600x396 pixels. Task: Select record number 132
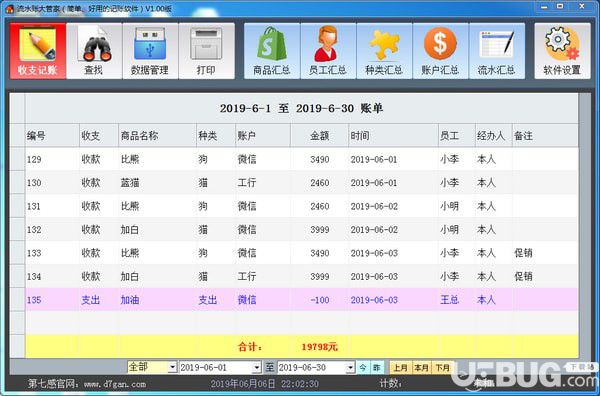click(34, 230)
